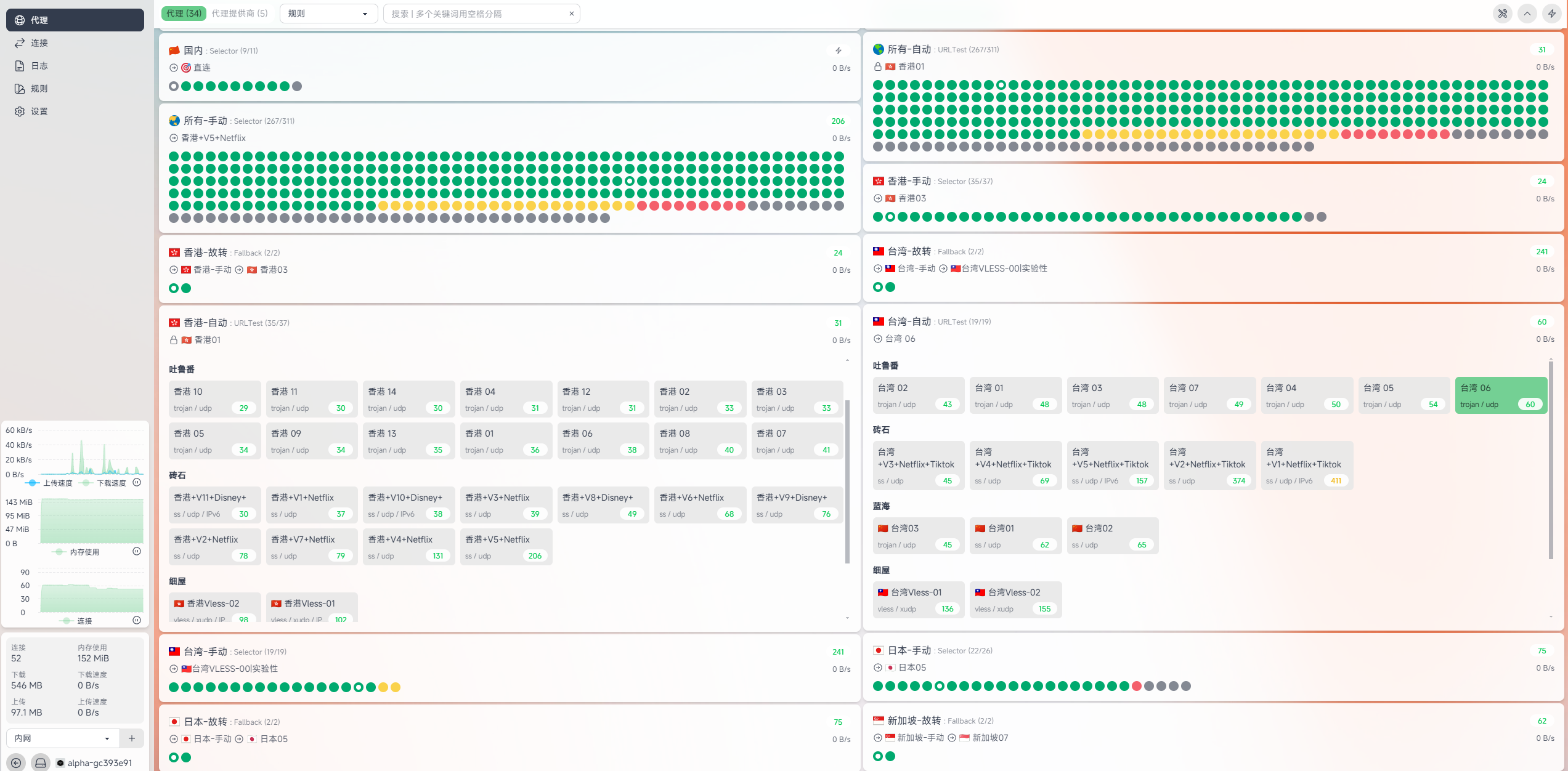
Task: Click the add backend plus button
Action: point(132,738)
